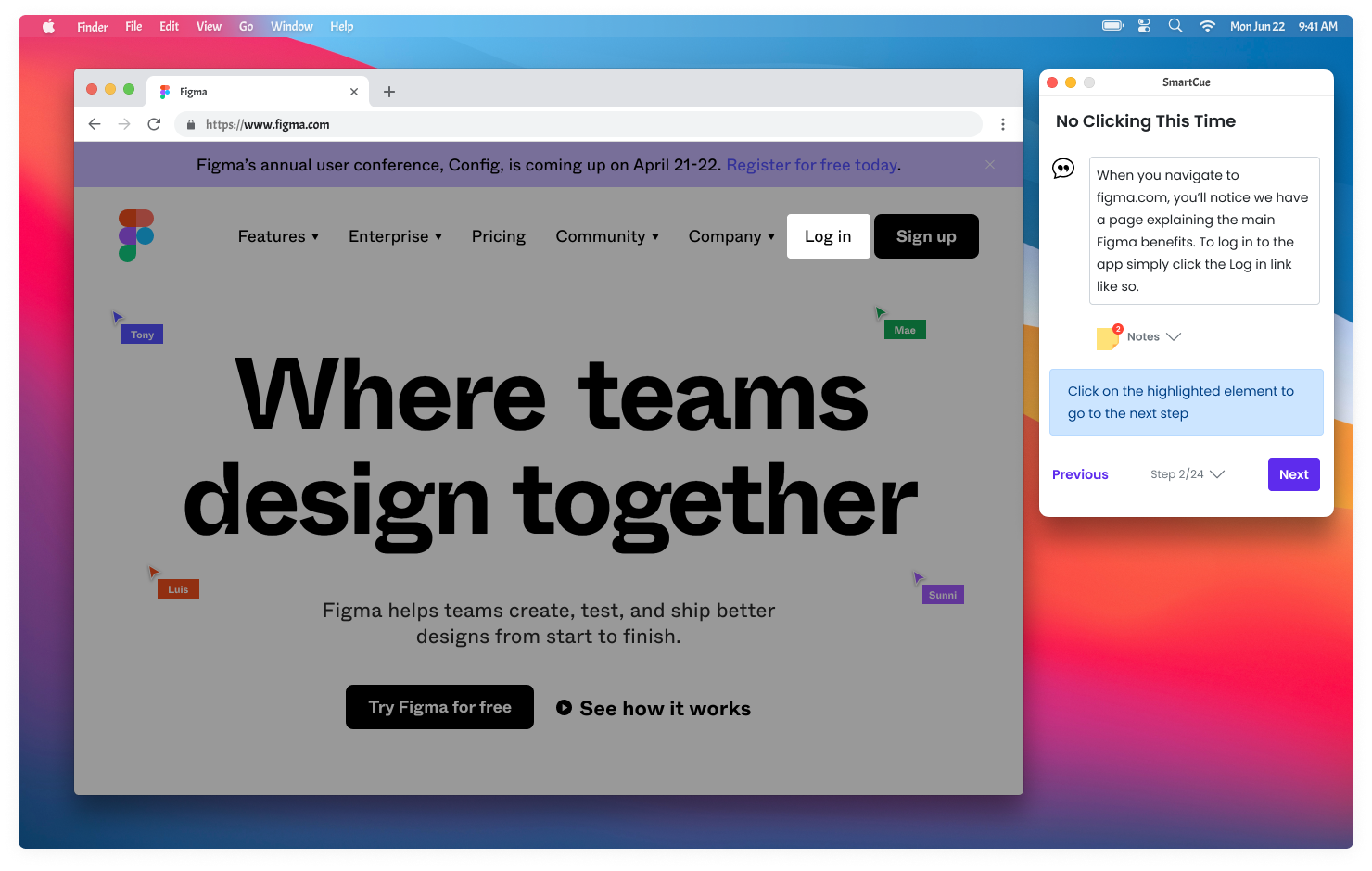Click the speech bubble icon in SmartCue
This screenshot has width=1372, height=871.
coord(1063,169)
